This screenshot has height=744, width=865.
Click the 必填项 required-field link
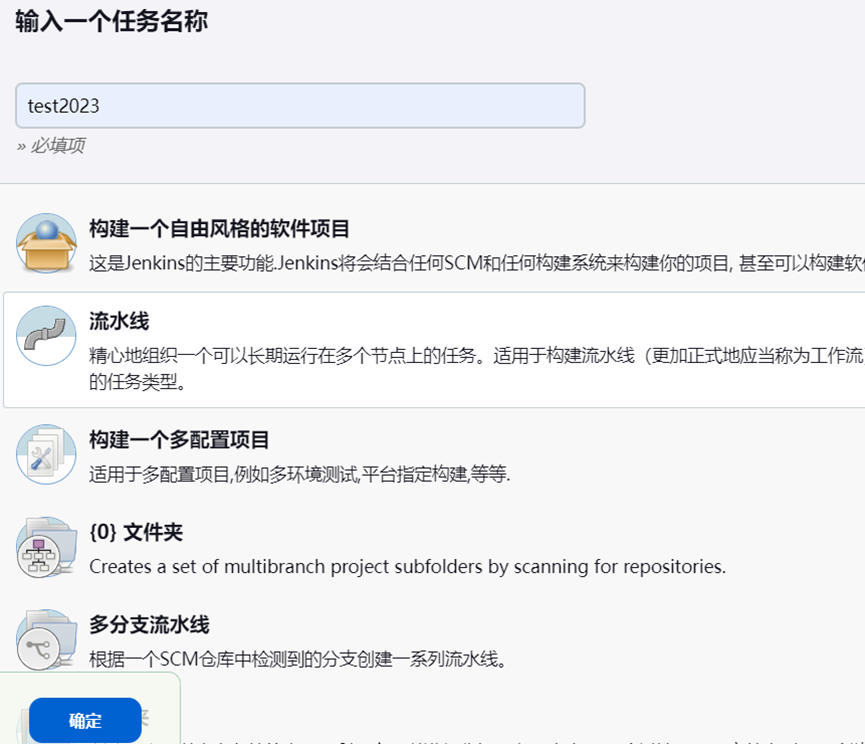coord(55,145)
